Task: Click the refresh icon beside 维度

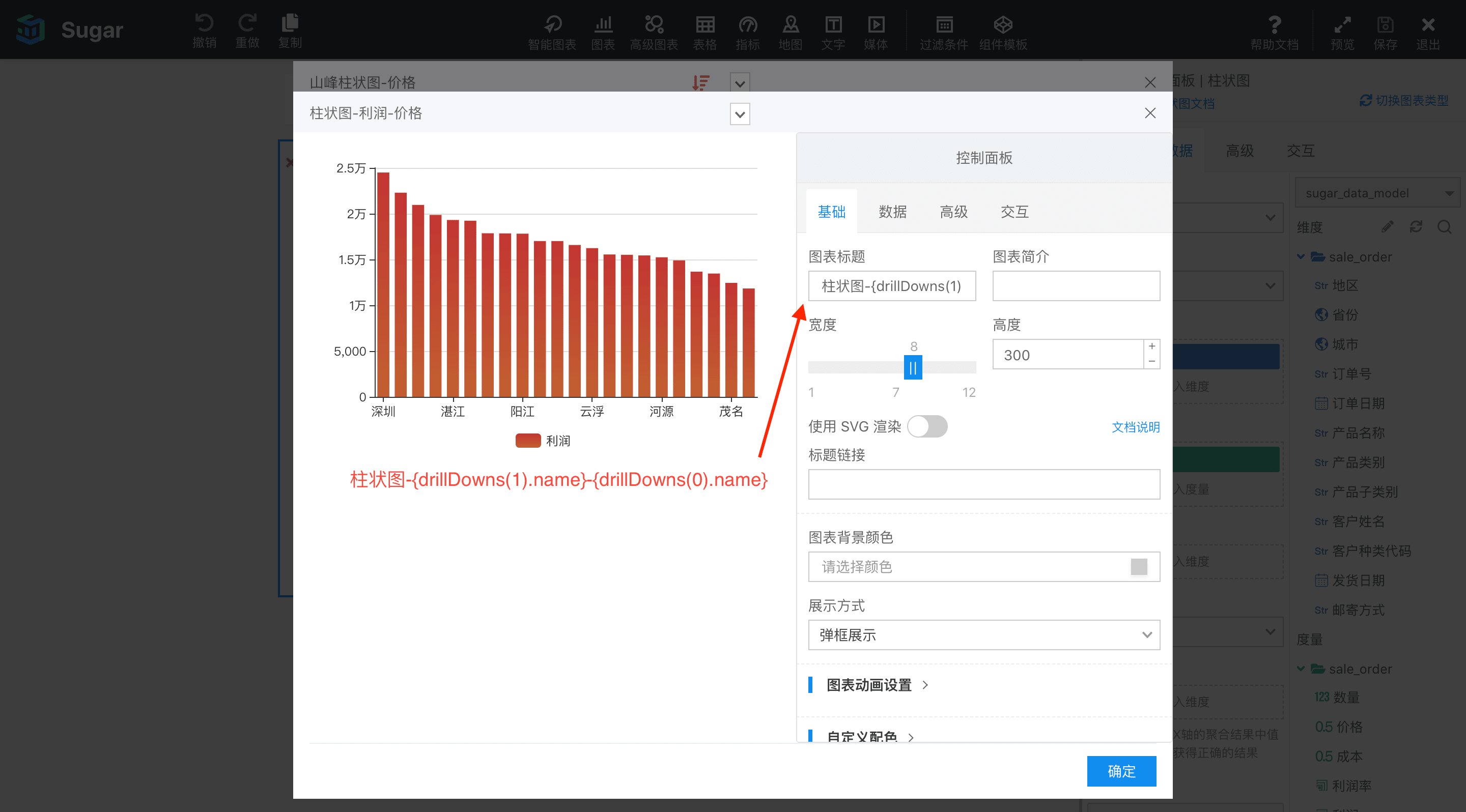Action: [1416, 227]
